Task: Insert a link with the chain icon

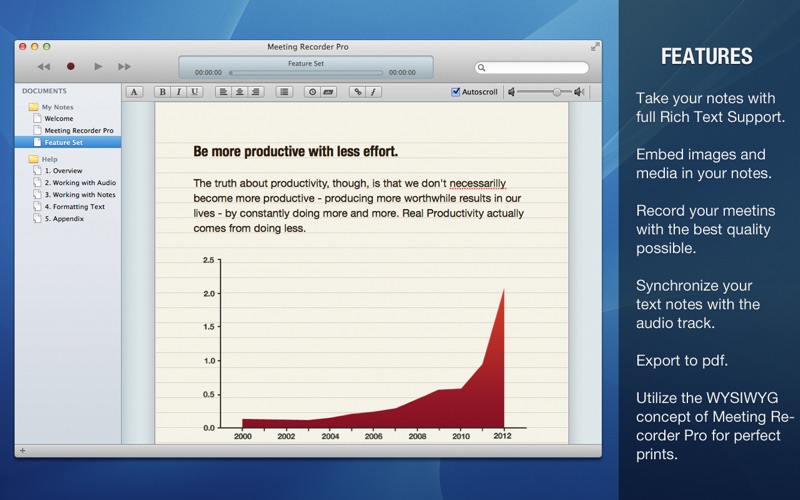Action: 357,92
